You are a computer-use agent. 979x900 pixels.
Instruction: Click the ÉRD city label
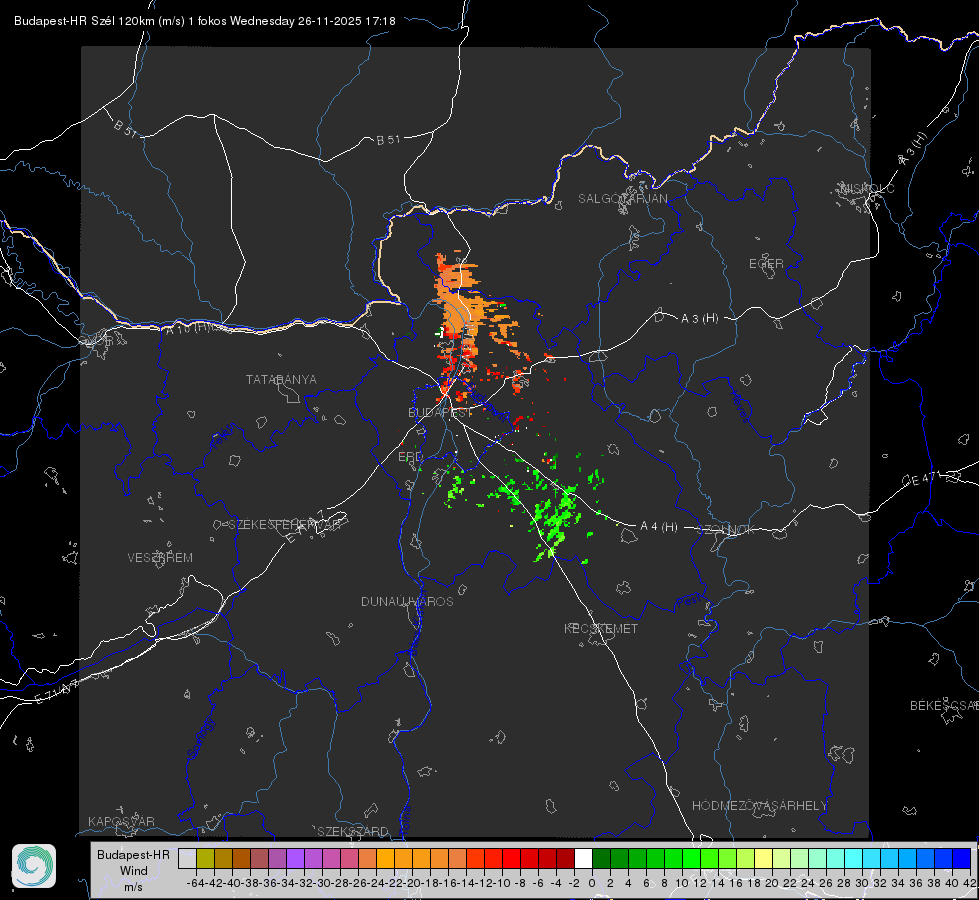point(410,457)
